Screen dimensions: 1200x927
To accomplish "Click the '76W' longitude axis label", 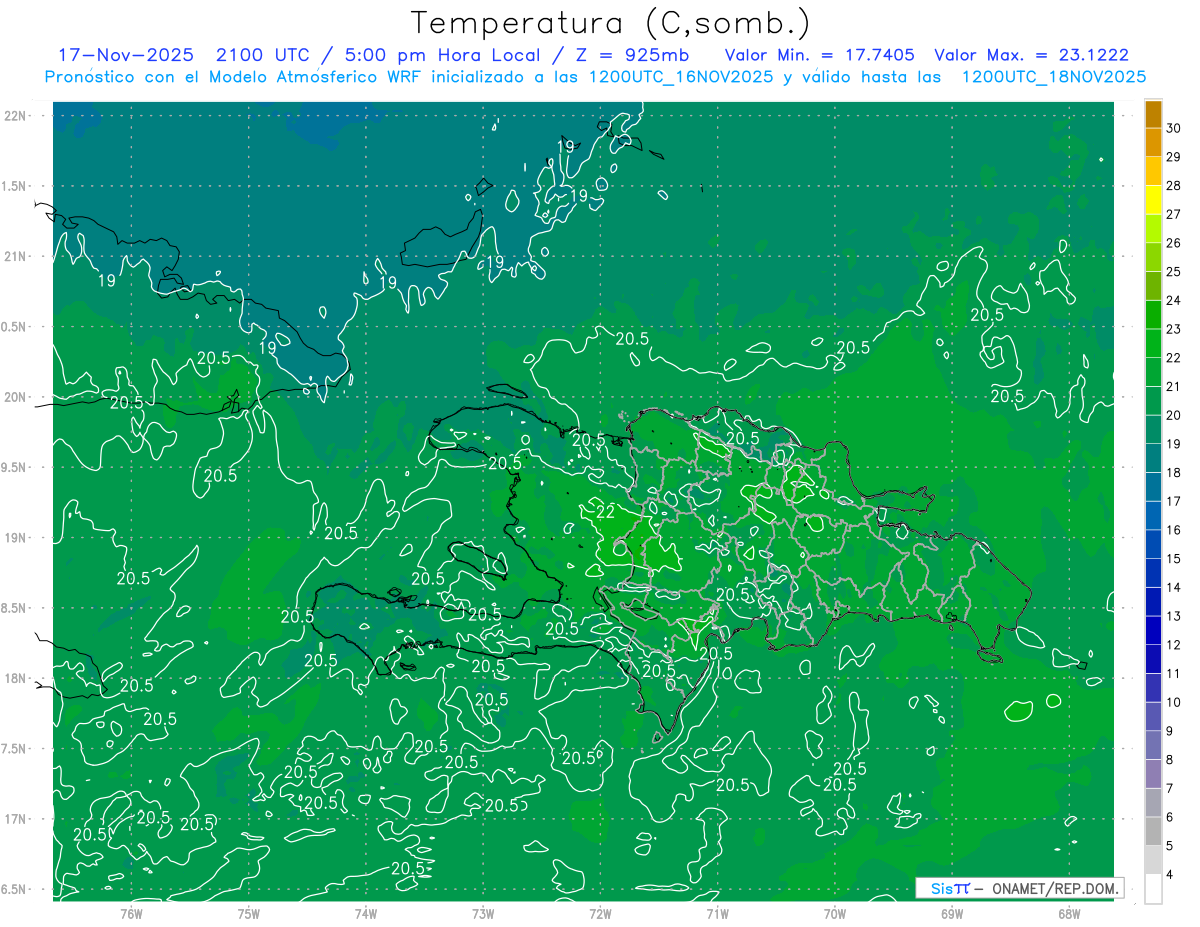I will [131, 913].
